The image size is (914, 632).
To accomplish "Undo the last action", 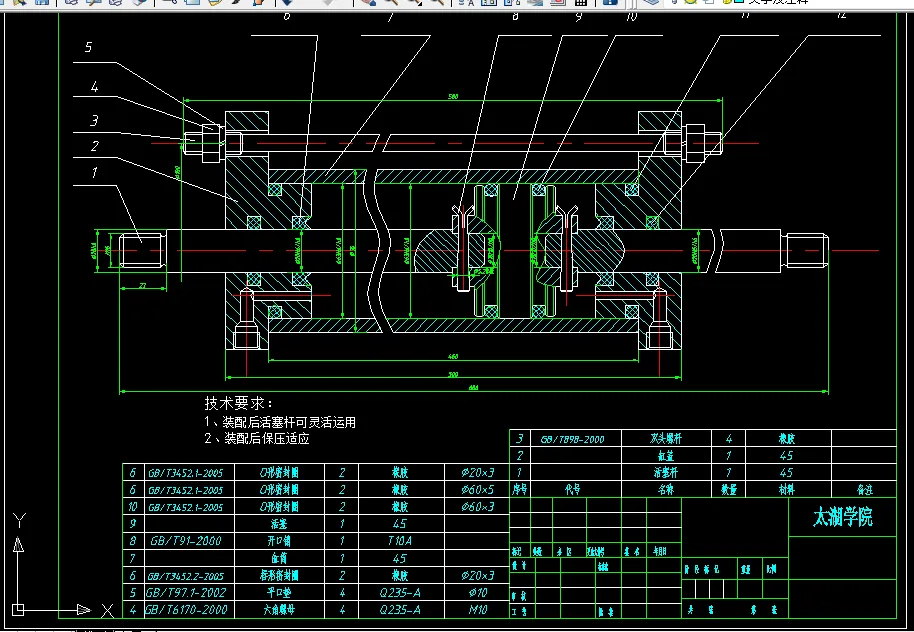I will pyautogui.click(x=286, y=4).
